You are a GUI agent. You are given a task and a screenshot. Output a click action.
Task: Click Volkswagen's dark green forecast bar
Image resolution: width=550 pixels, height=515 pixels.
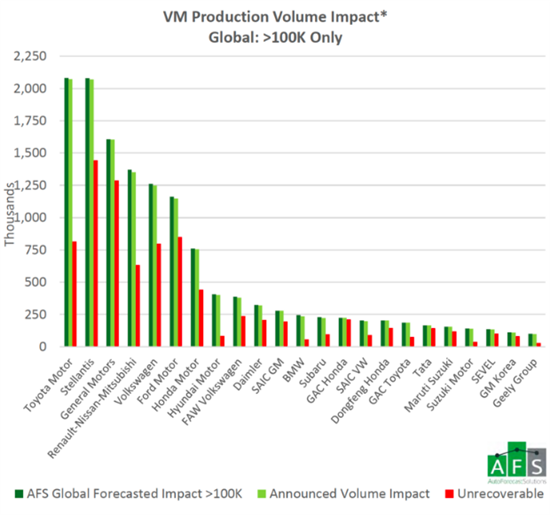tap(151, 265)
